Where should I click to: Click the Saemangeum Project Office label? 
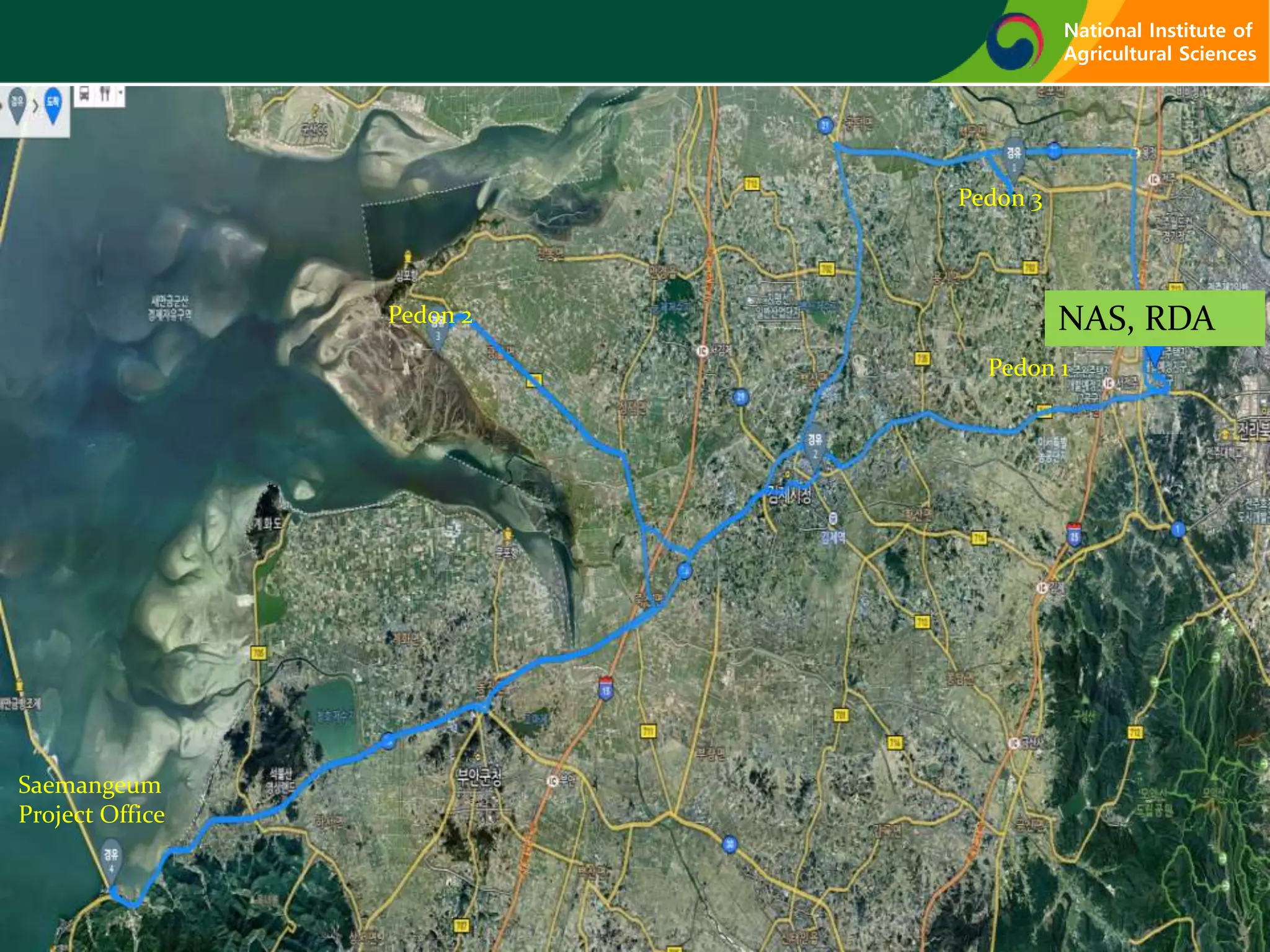(x=92, y=800)
